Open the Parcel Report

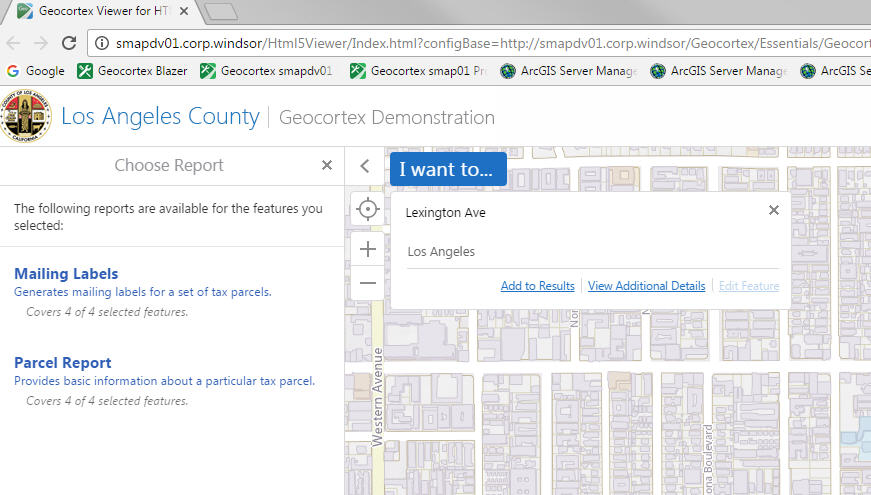click(63, 363)
